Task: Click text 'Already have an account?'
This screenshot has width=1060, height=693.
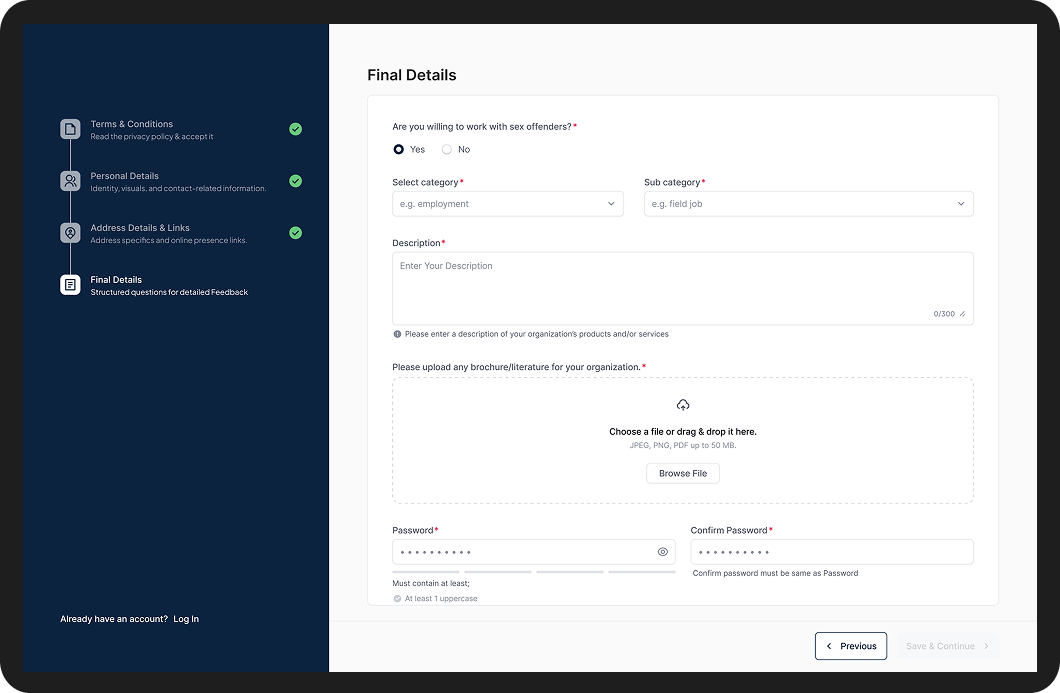Action: click(x=114, y=619)
